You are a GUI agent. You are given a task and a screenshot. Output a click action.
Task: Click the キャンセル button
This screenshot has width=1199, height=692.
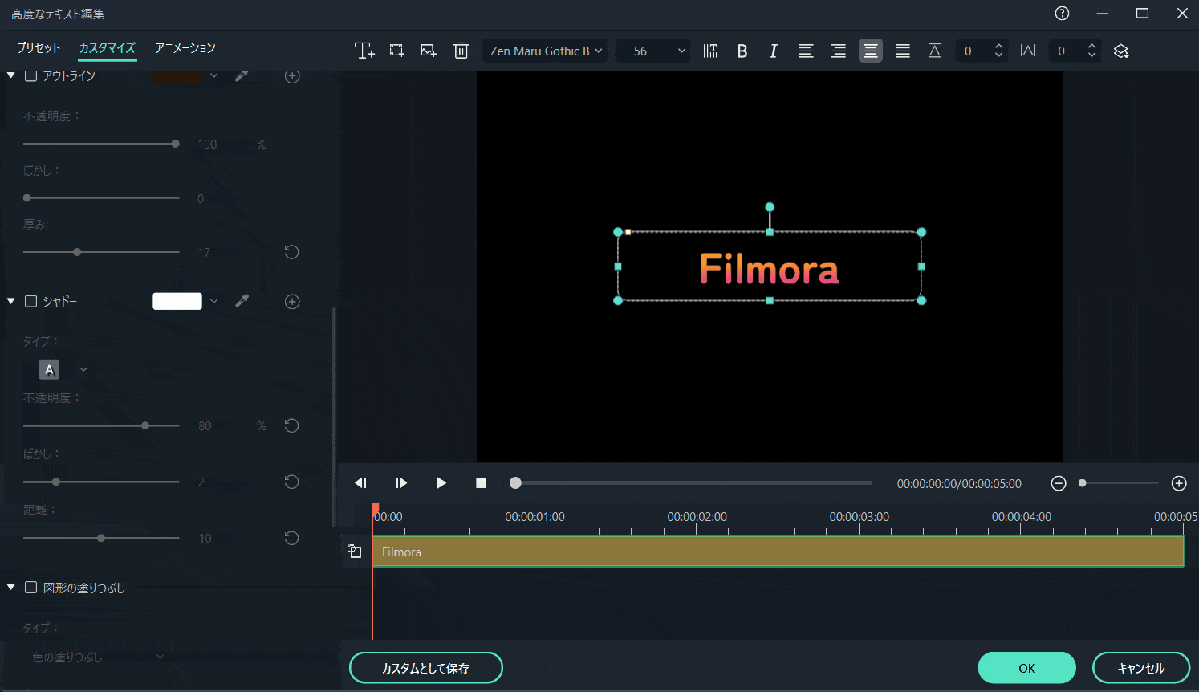(1141, 667)
